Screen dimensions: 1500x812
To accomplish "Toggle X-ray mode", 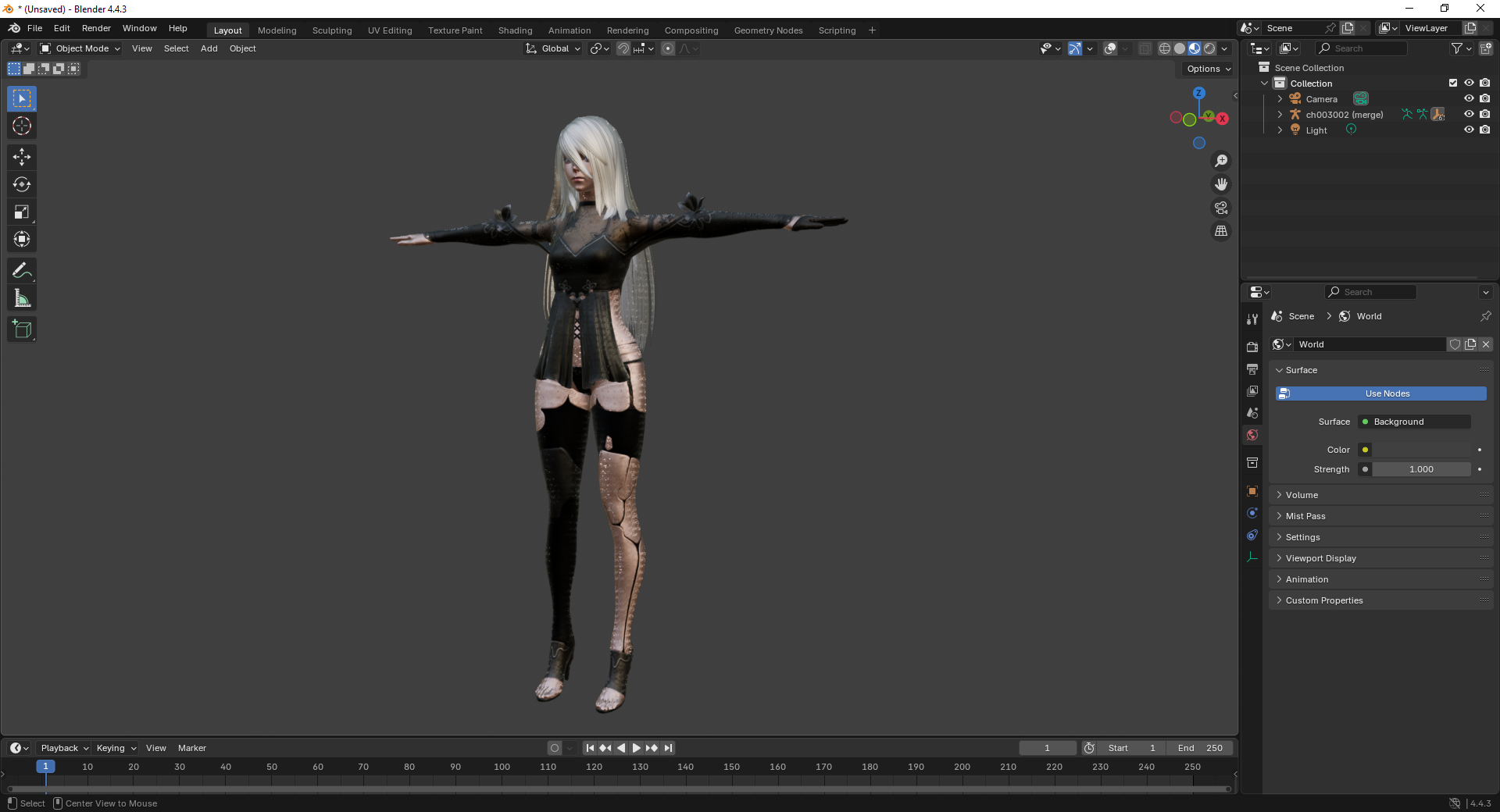I will click(x=1145, y=48).
